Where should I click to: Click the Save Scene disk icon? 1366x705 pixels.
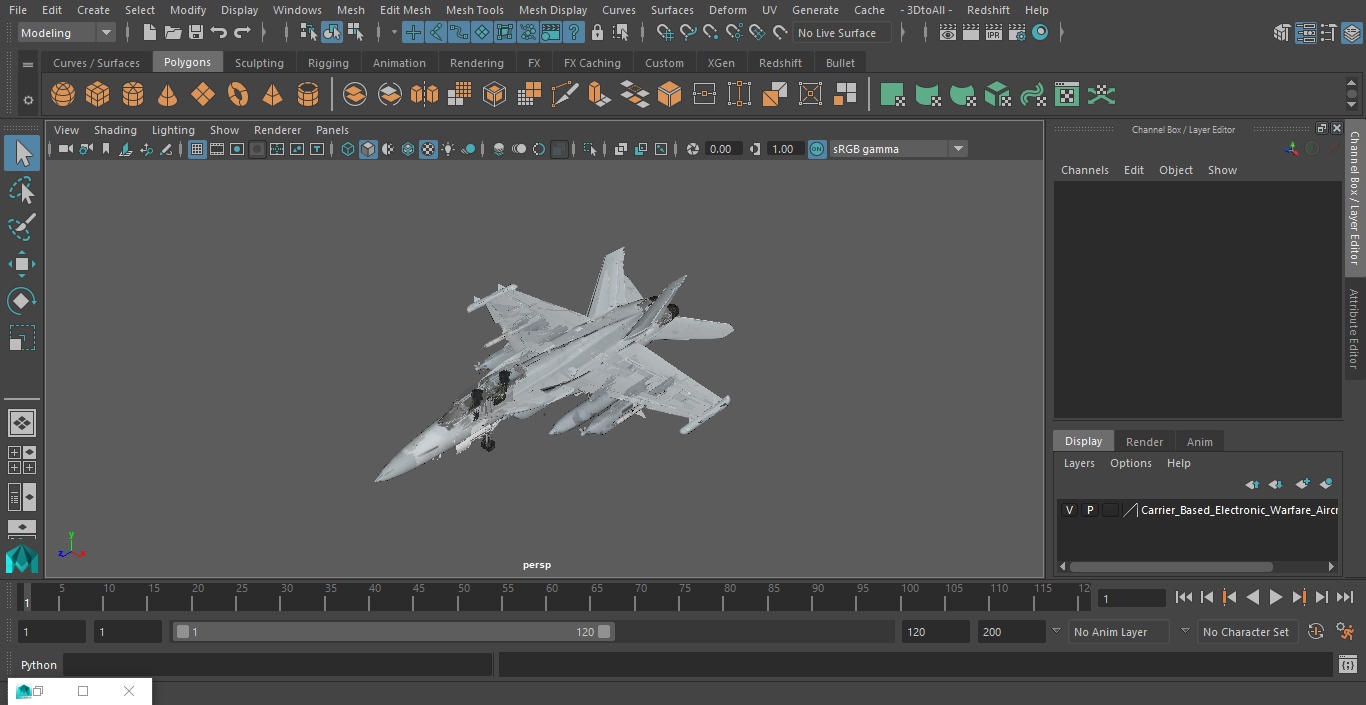click(x=196, y=33)
